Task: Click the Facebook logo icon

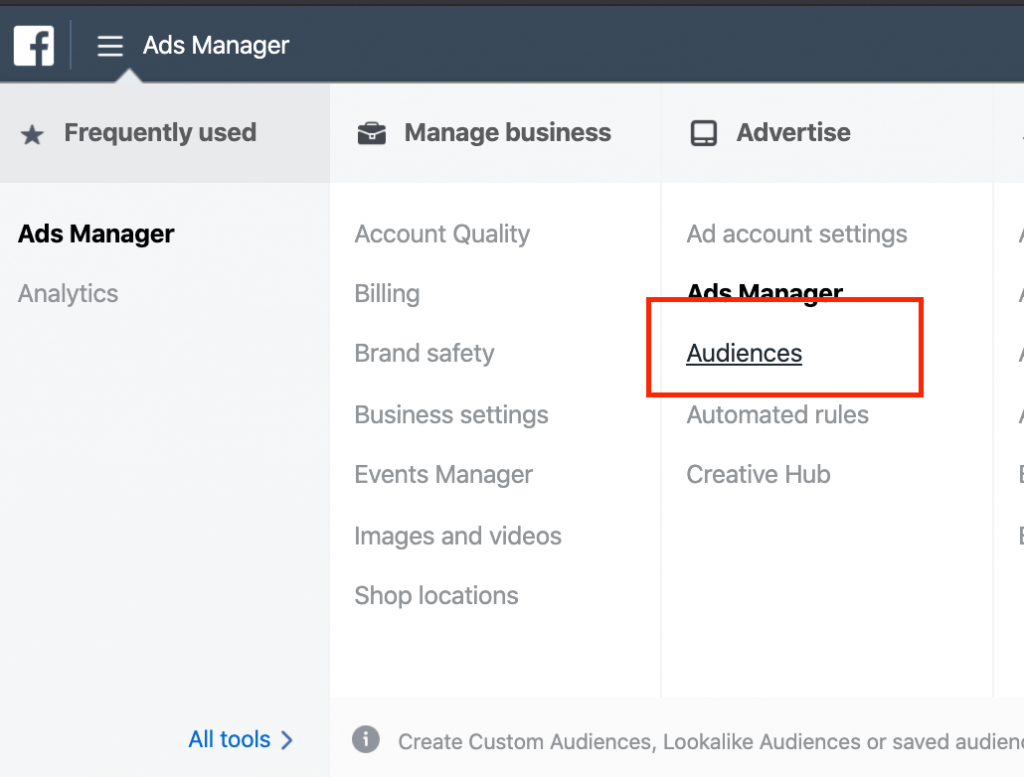Action: coord(34,46)
